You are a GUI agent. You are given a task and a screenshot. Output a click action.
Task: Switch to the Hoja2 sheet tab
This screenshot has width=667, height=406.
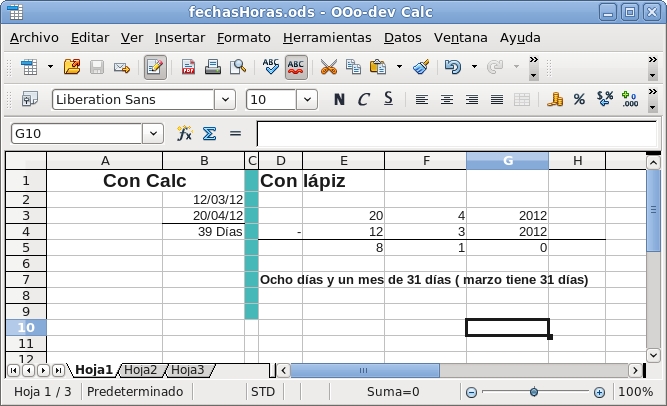click(141, 370)
